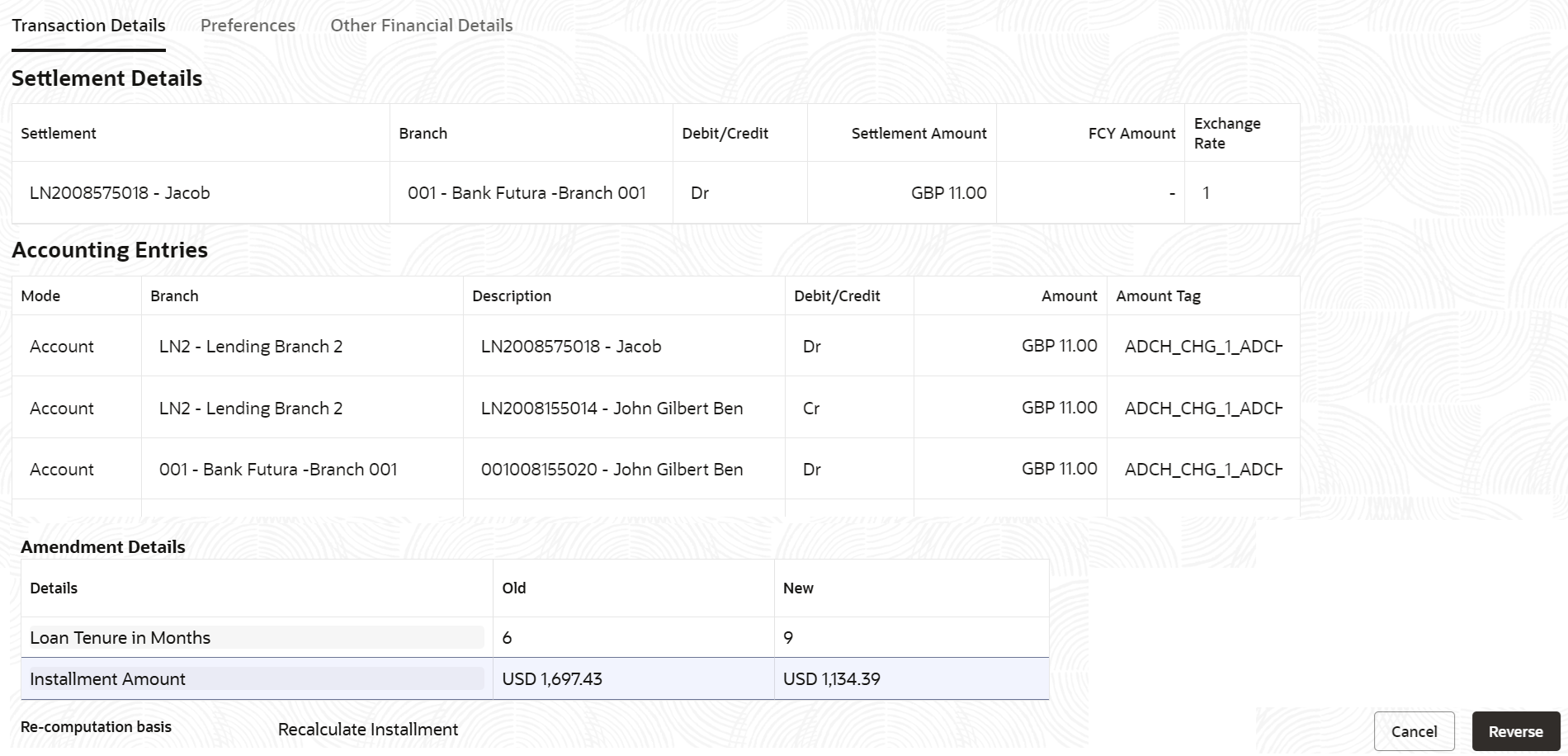This screenshot has height=756, width=1568.
Task: Open the Other Financial Details tab
Action: pos(422,26)
